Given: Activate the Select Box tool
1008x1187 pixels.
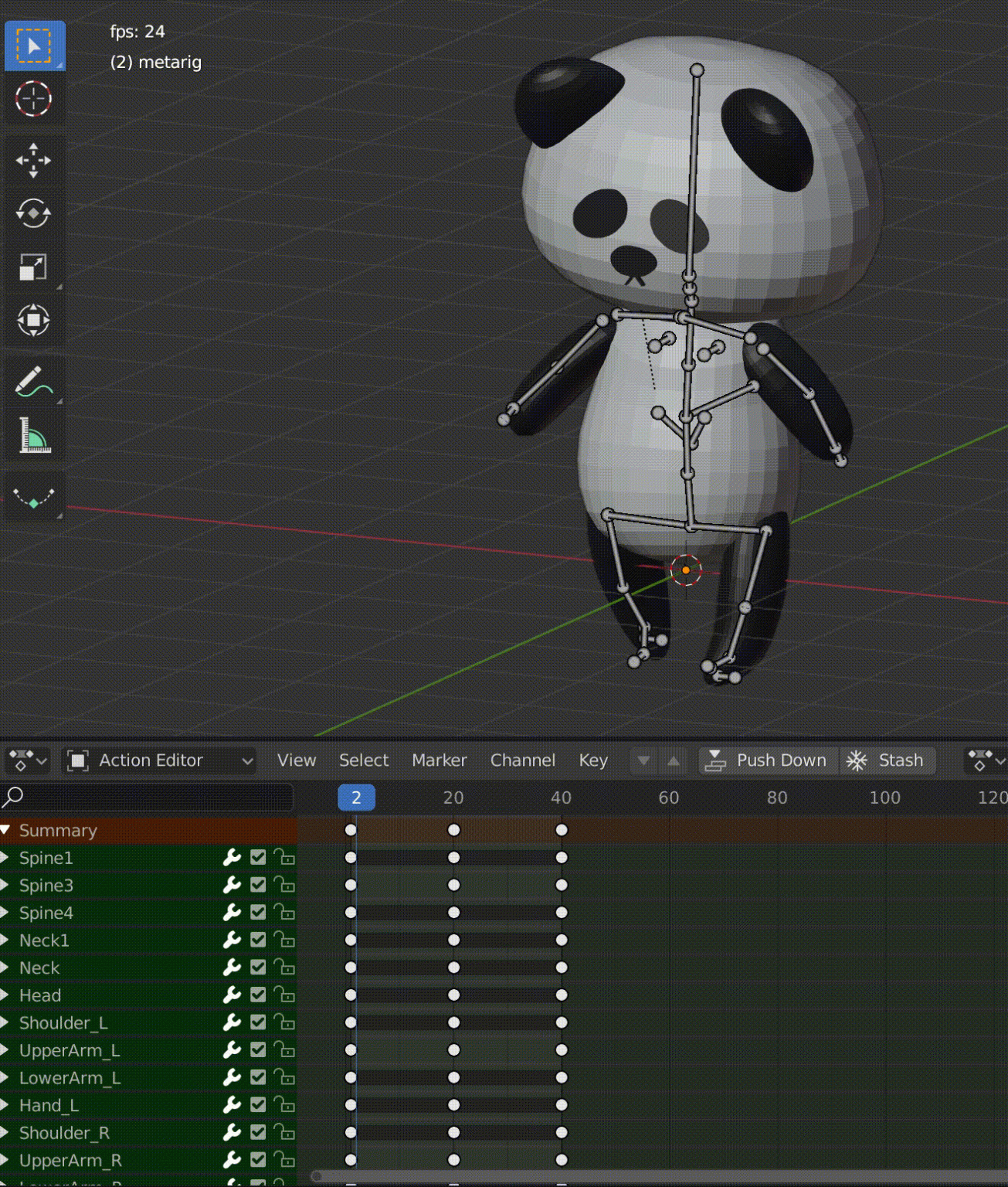Looking at the screenshot, I should tap(35, 46).
